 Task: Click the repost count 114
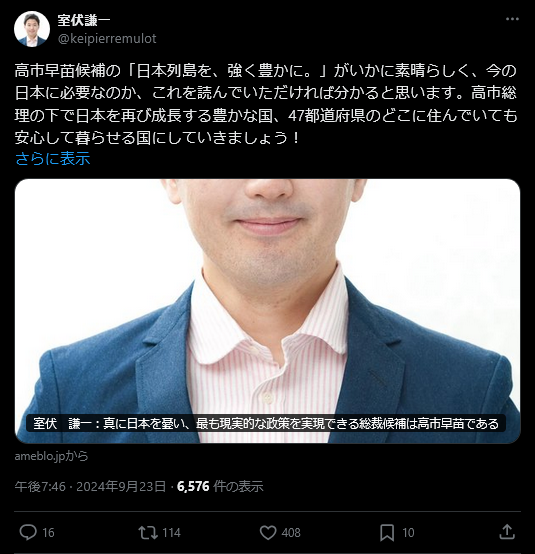171,532
